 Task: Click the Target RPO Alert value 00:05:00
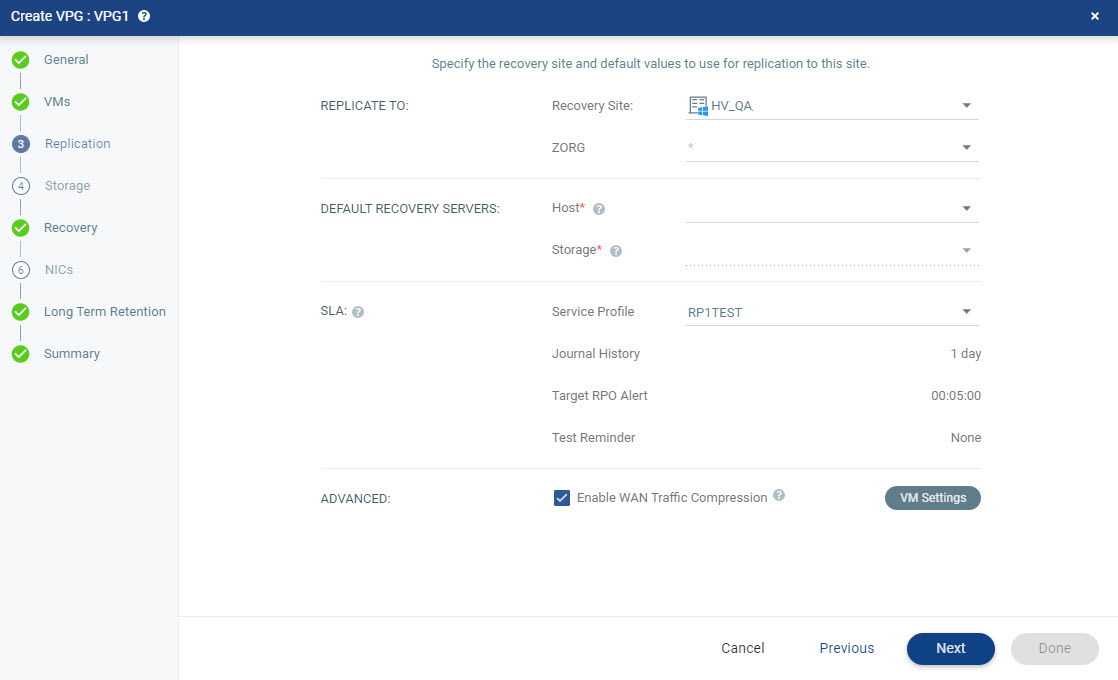tap(956, 396)
